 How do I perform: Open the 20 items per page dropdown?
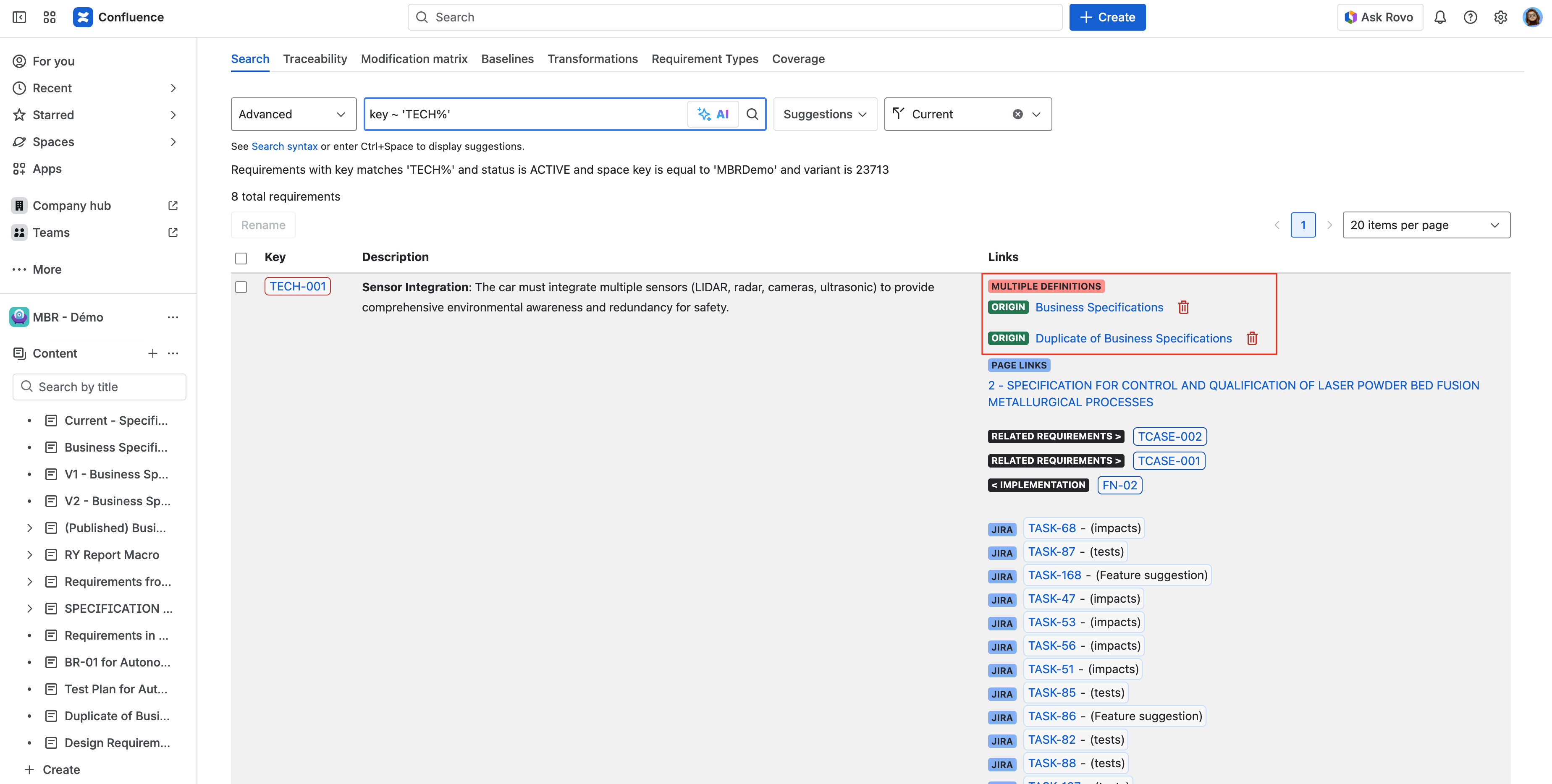pos(1426,225)
